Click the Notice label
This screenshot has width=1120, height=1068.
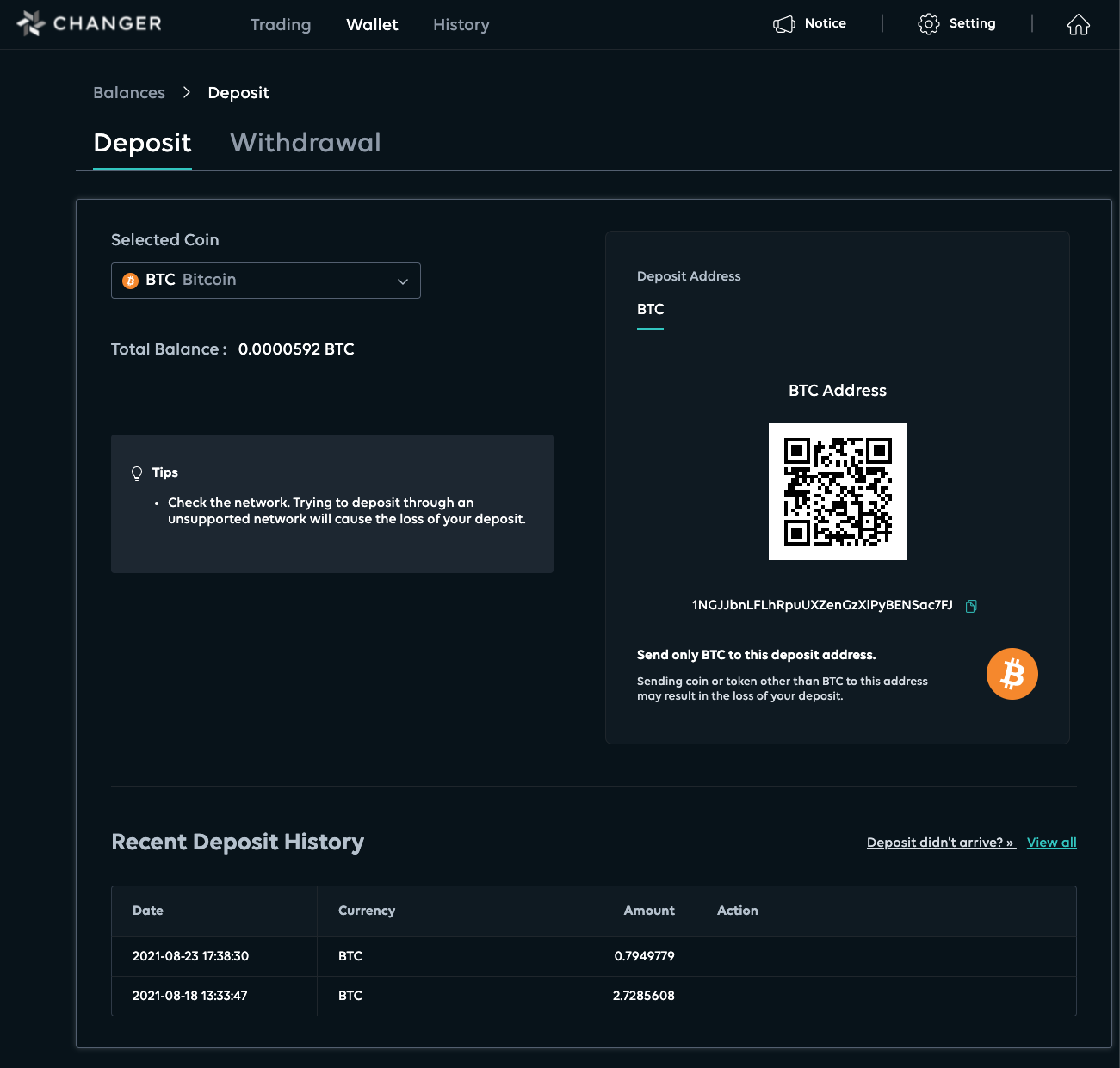[x=825, y=23]
